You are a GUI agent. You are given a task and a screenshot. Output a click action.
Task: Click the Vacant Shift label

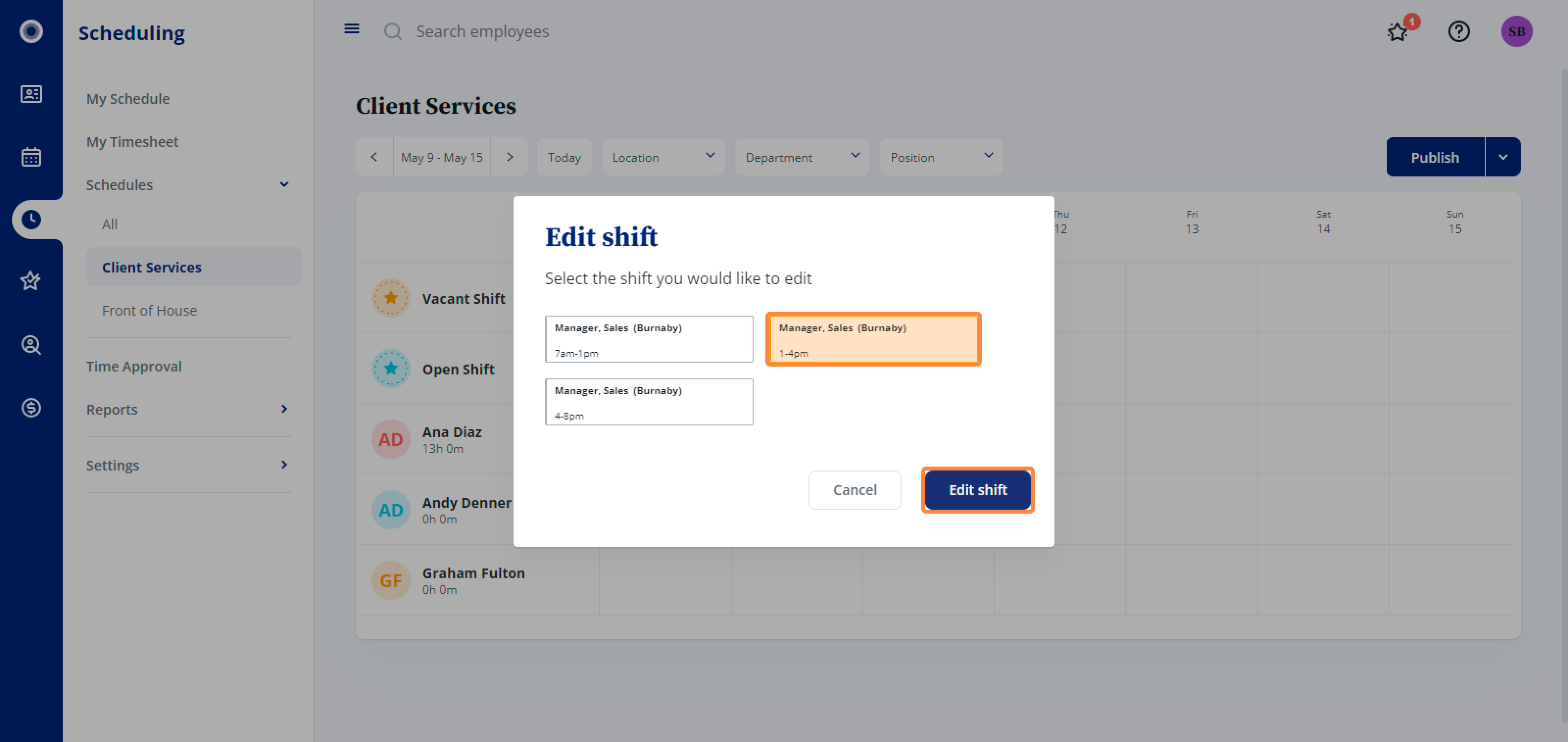coord(463,298)
